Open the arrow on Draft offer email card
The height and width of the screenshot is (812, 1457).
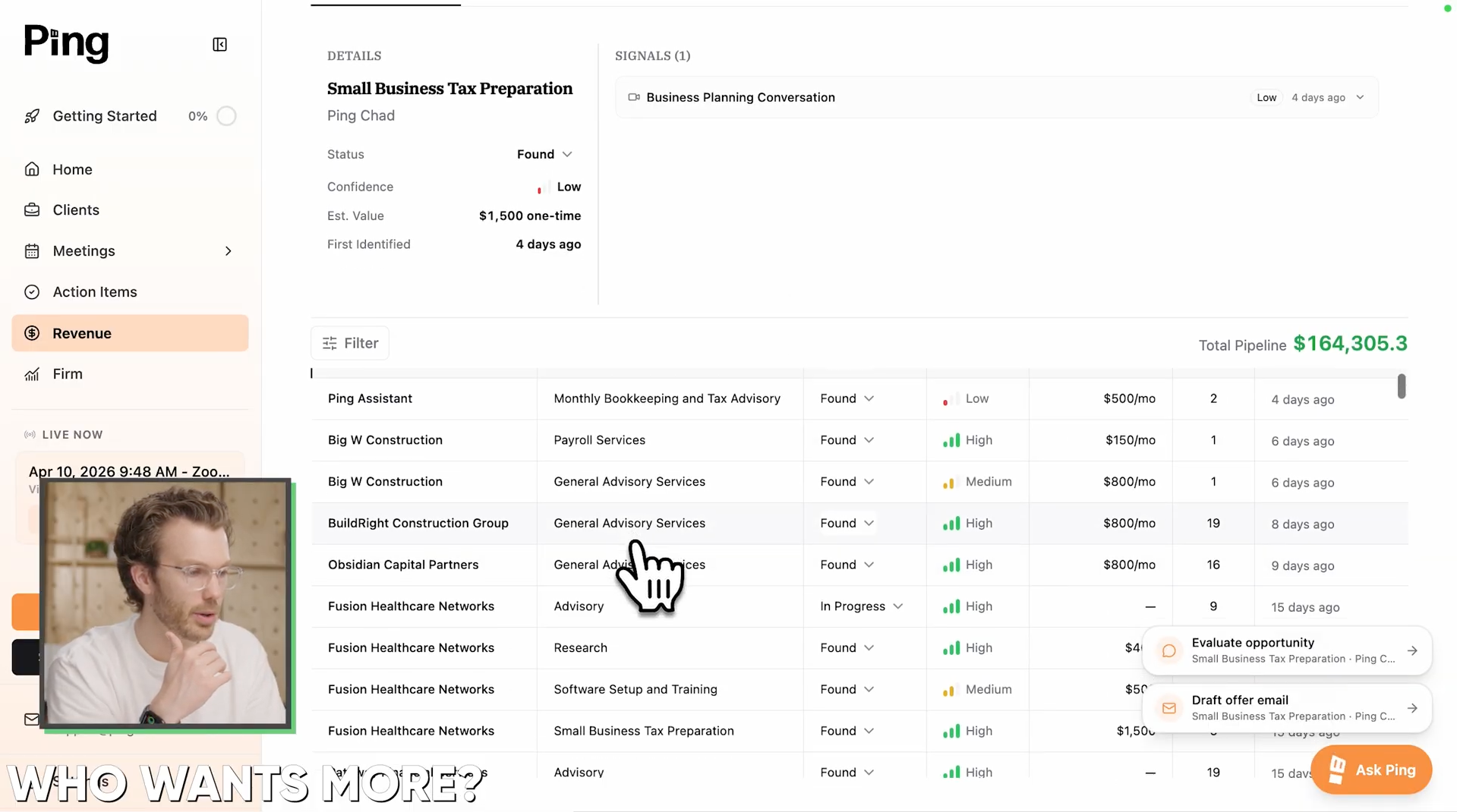pos(1412,708)
